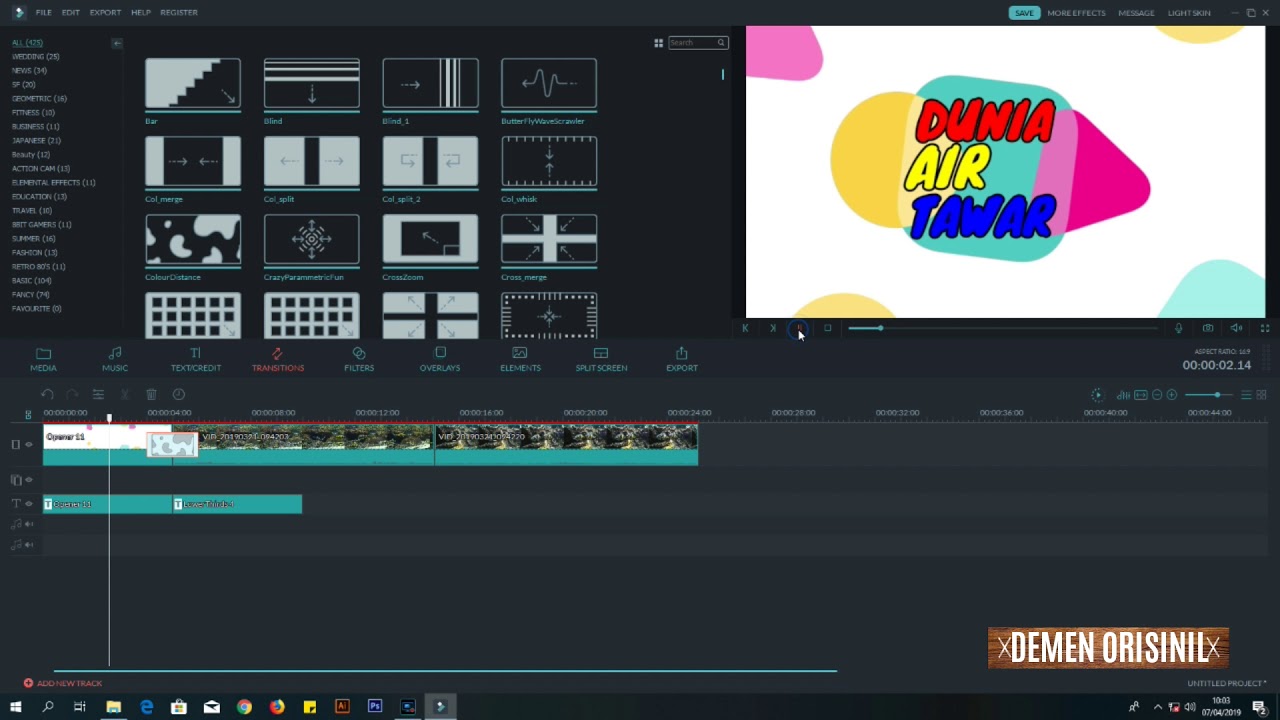The image size is (1280, 720).
Task: Click the transitions Search field
Action: pos(697,43)
